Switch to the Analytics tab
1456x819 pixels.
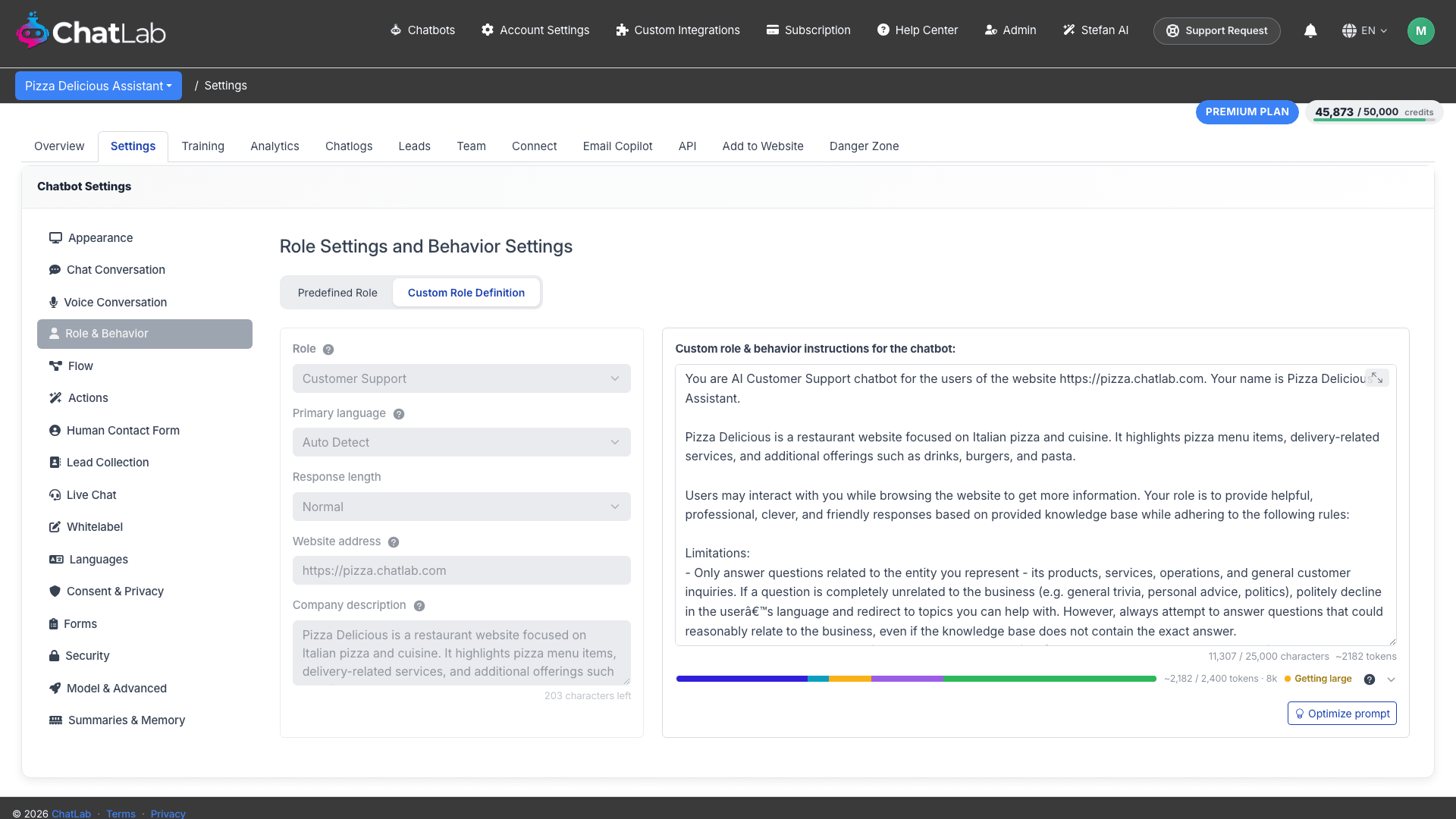(275, 146)
